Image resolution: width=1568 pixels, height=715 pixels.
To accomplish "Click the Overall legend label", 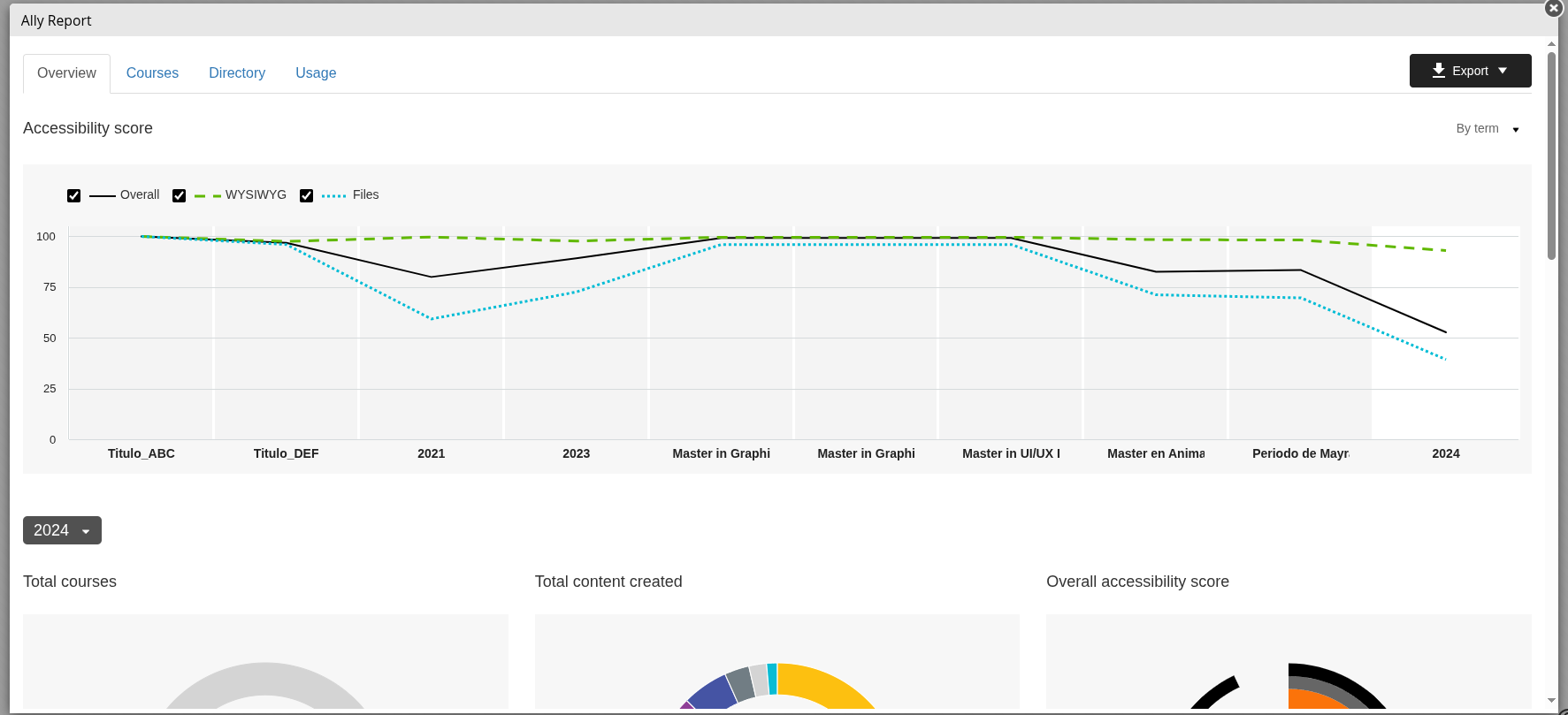I will click(x=140, y=194).
